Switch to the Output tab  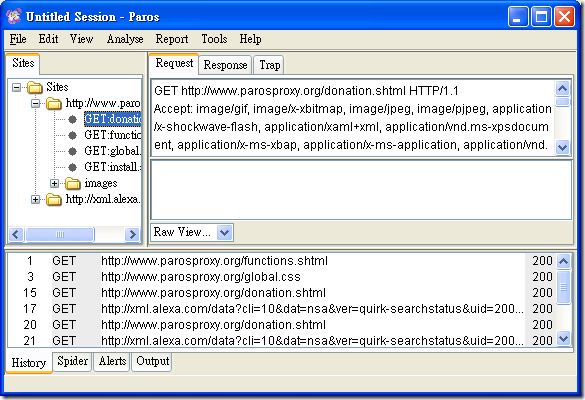tap(153, 361)
